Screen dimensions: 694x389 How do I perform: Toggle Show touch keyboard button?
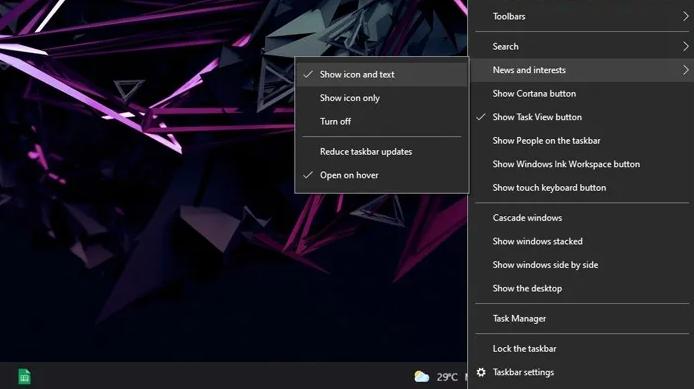click(582, 187)
